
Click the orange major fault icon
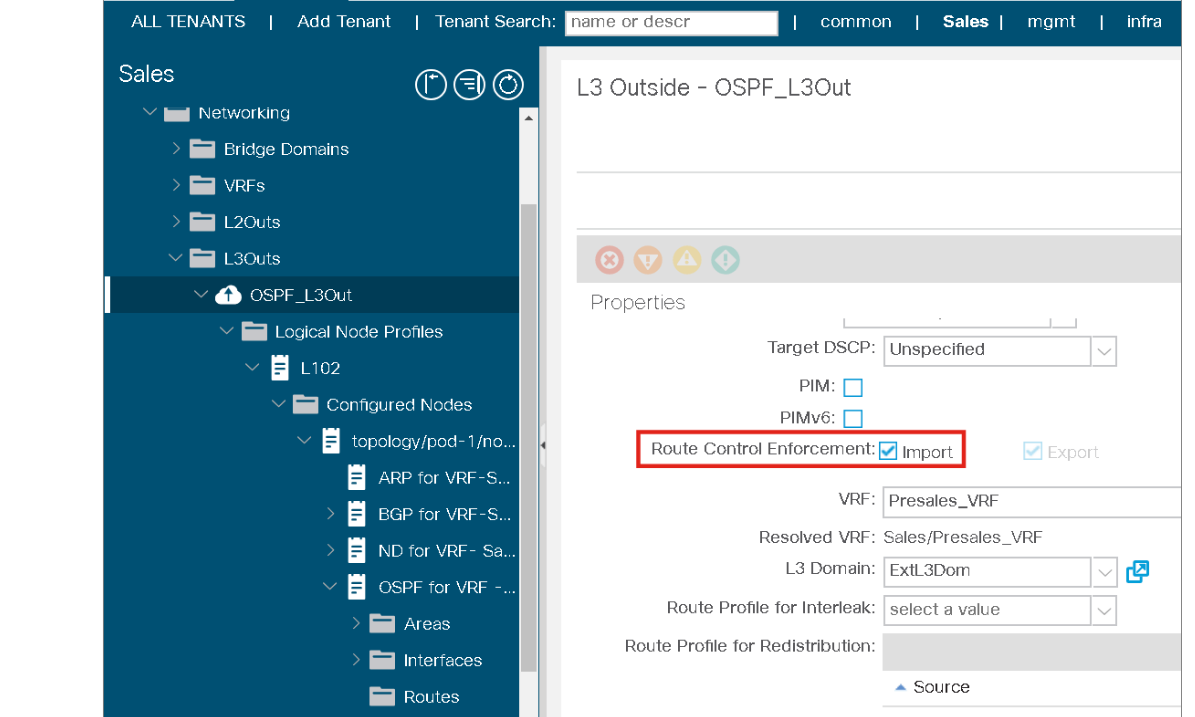coord(648,260)
